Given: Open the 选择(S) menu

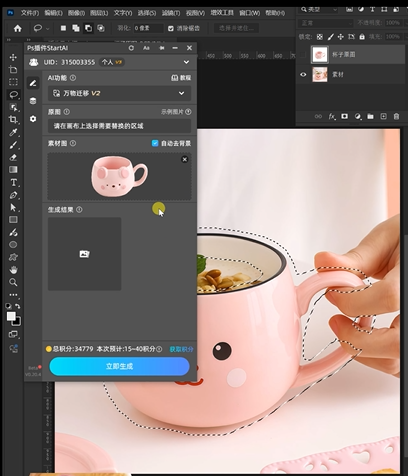Looking at the screenshot, I should pos(147,13).
